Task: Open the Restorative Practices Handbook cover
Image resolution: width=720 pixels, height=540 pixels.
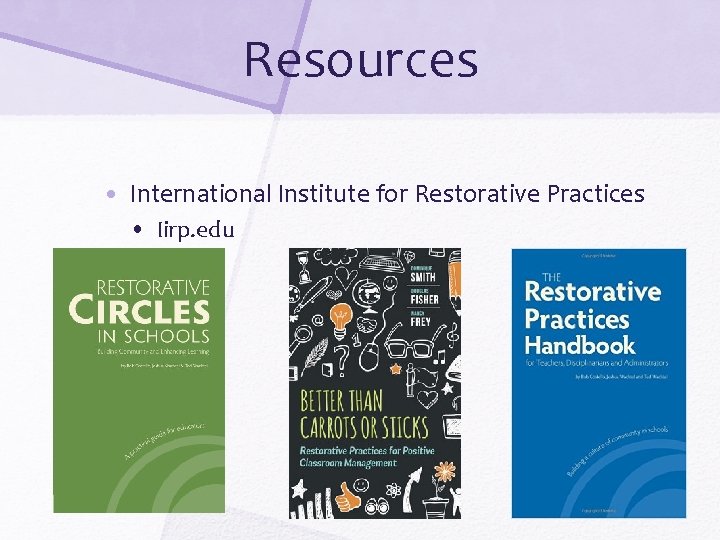Action: tap(599, 383)
